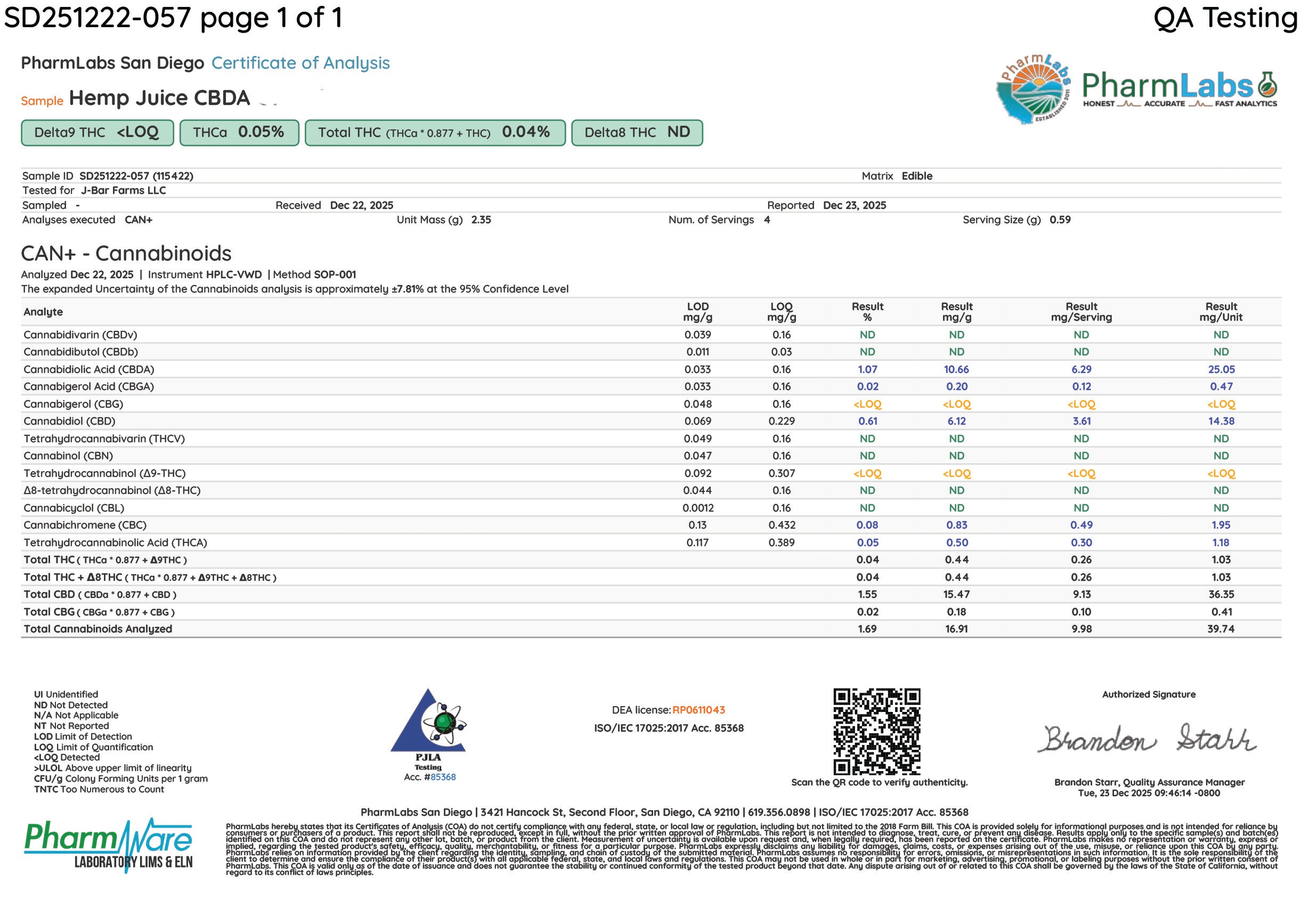Click the Serving Size value "0.59"
The height and width of the screenshot is (924, 1309).
pos(1060,220)
